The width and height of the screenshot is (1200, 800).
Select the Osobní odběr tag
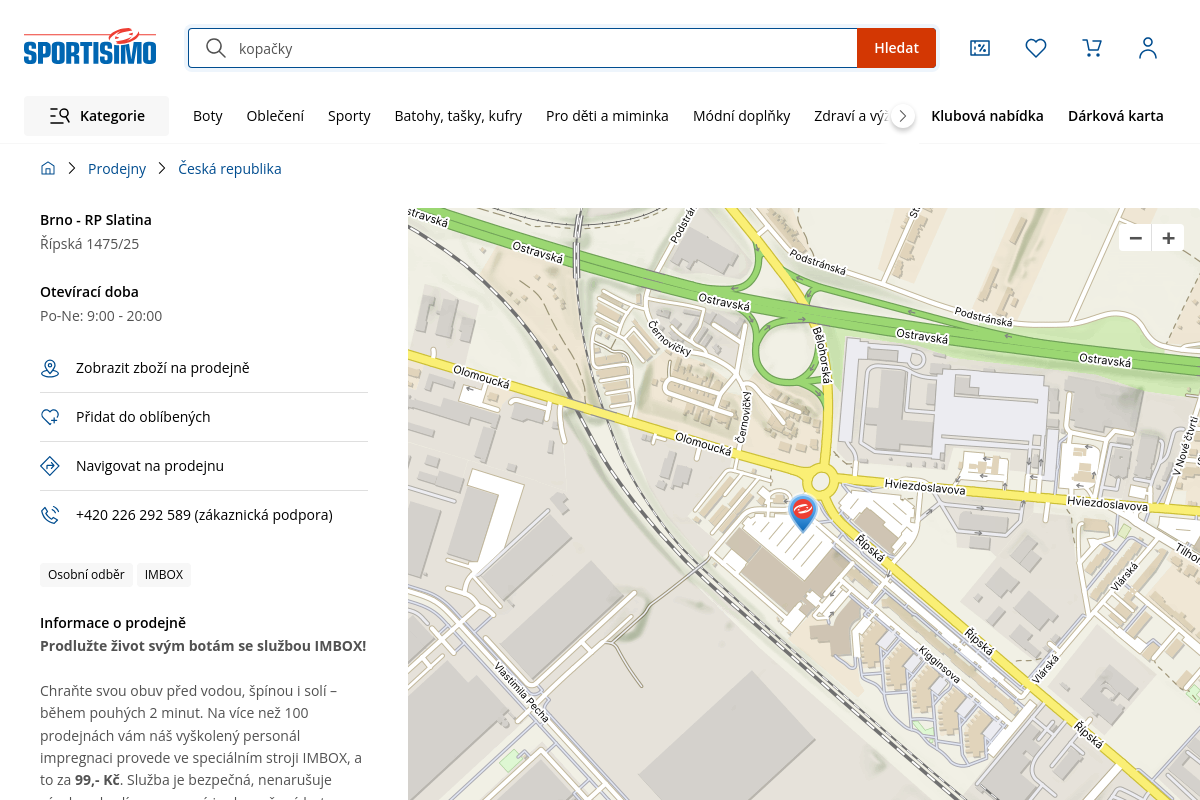[x=86, y=575]
